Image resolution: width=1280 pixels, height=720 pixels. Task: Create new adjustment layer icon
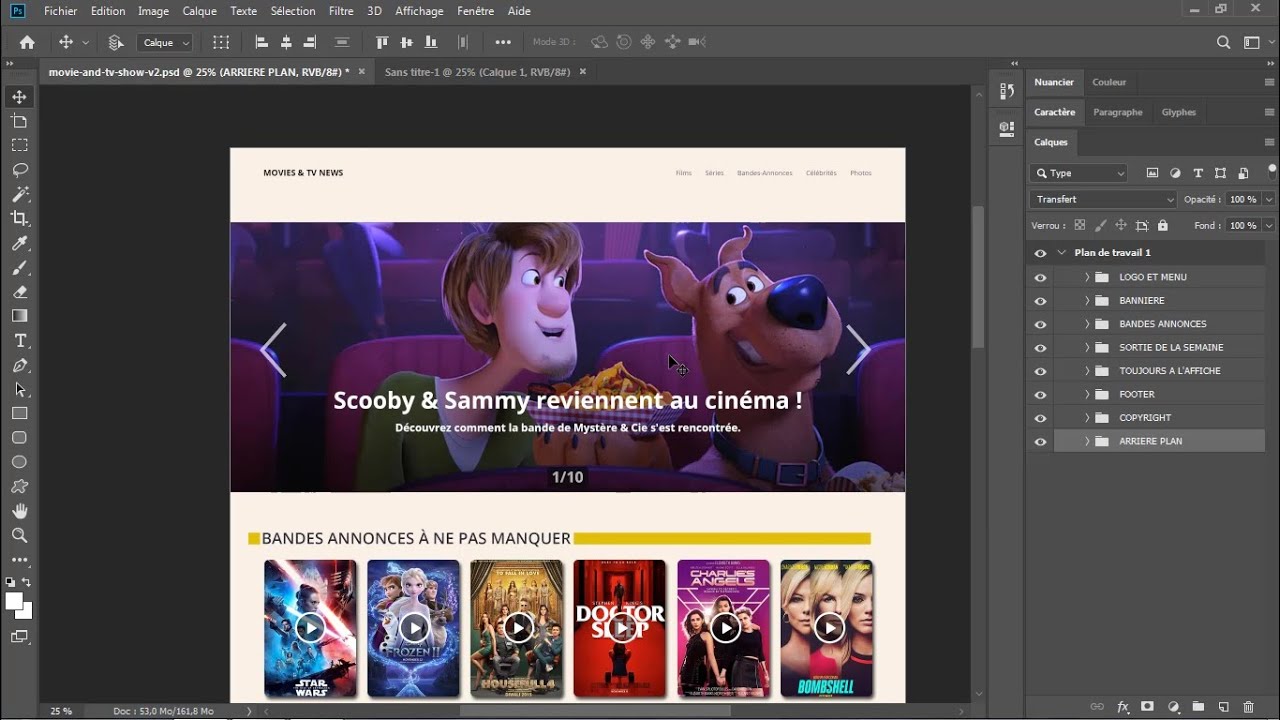click(1173, 707)
